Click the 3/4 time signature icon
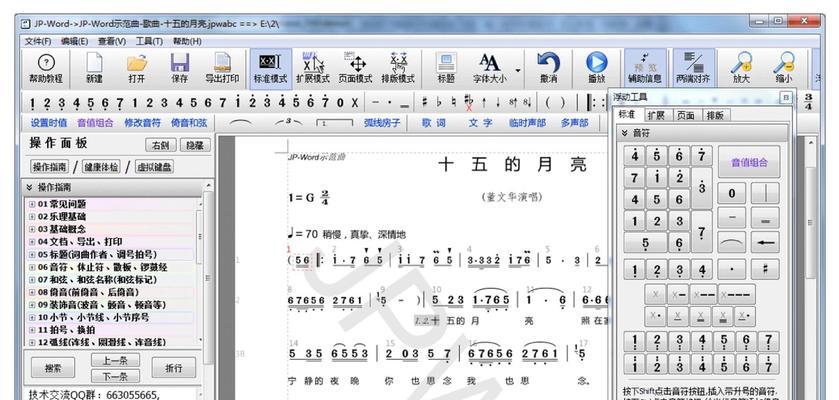Image resolution: width=839 pixels, height=400 pixels. click(x=808, y=102)
